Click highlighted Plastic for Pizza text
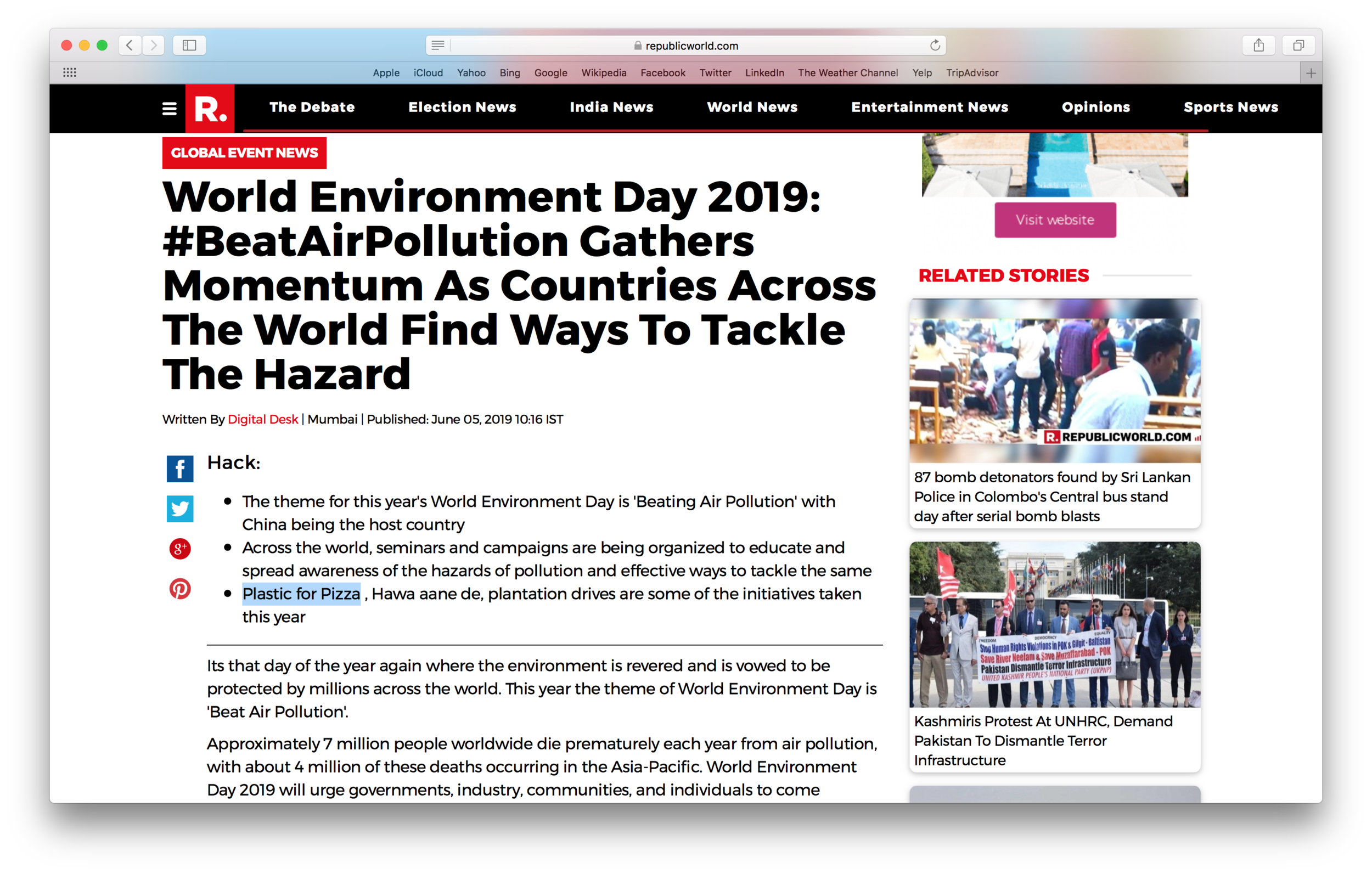This screenshot has width=1372, height=874. 301,594
